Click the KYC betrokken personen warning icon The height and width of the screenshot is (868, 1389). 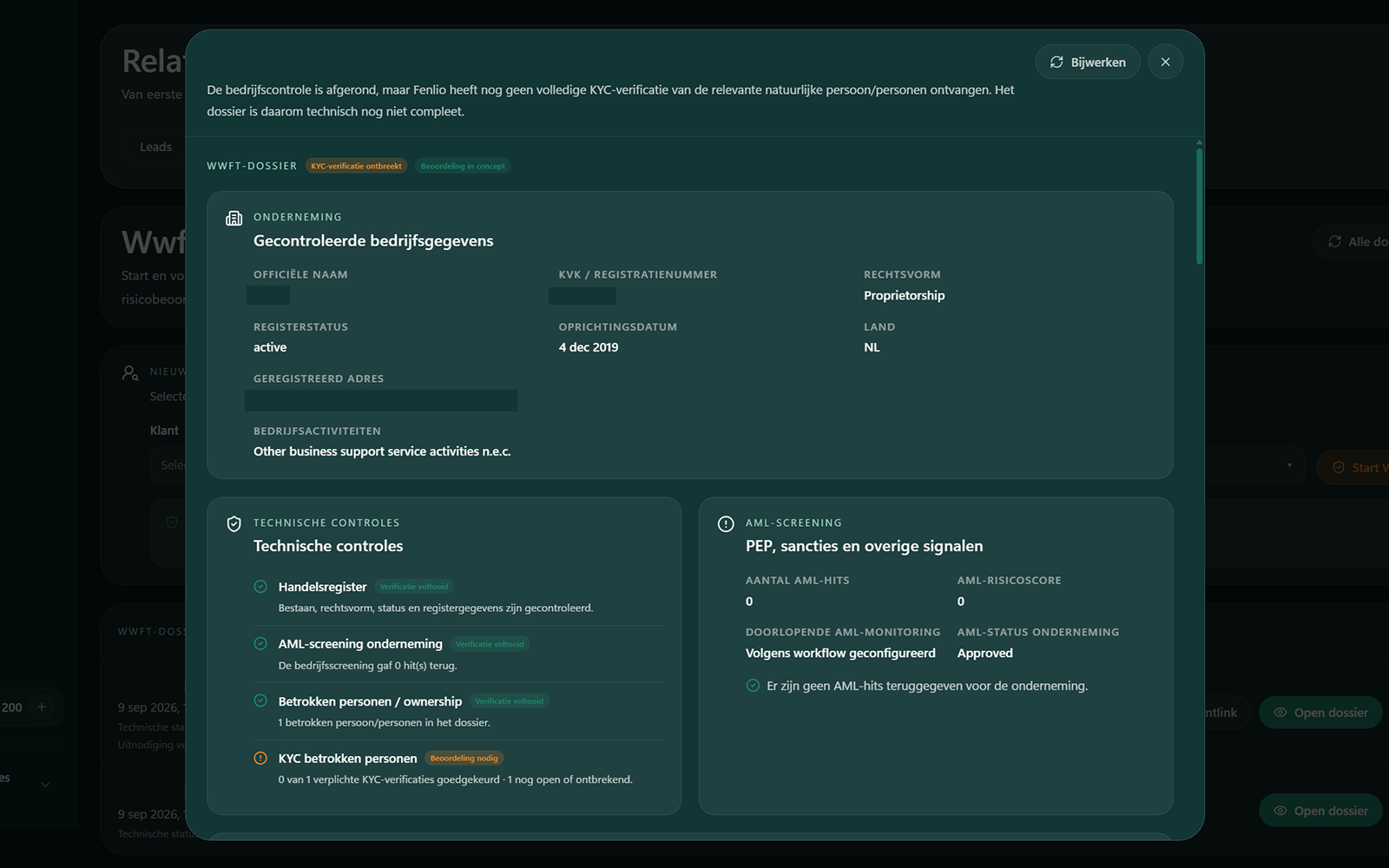pos(260,759)
